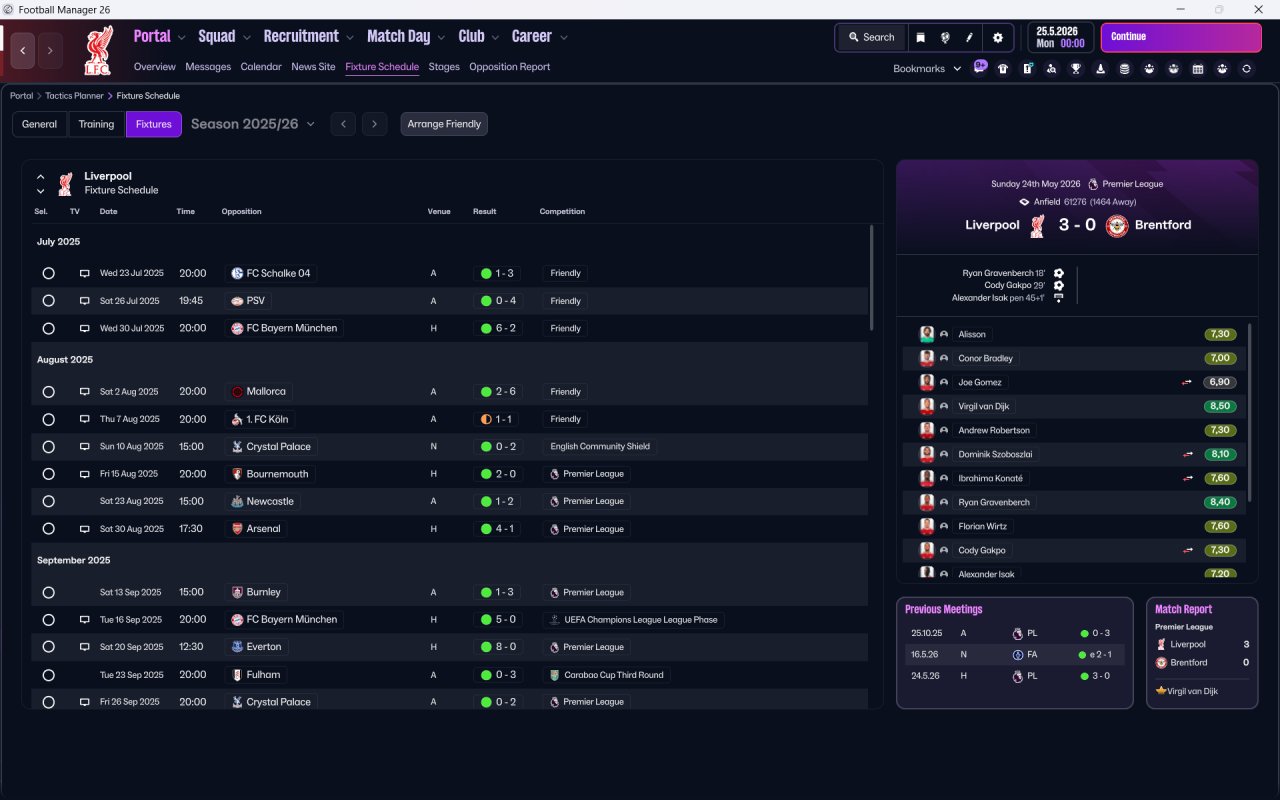Open the Portal menu dropdown arrow
Viewport: 1280px width, 800px height.
[181, 38]
